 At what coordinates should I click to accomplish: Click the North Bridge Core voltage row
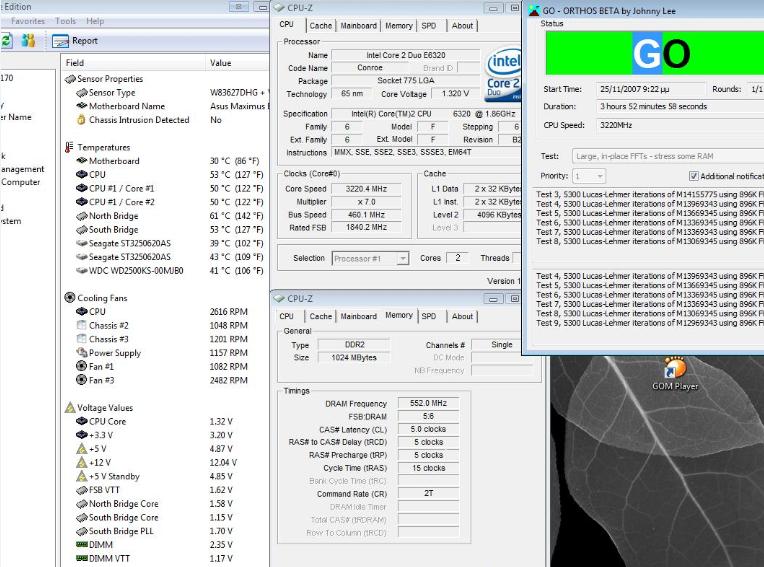click(x=166, y=504)
